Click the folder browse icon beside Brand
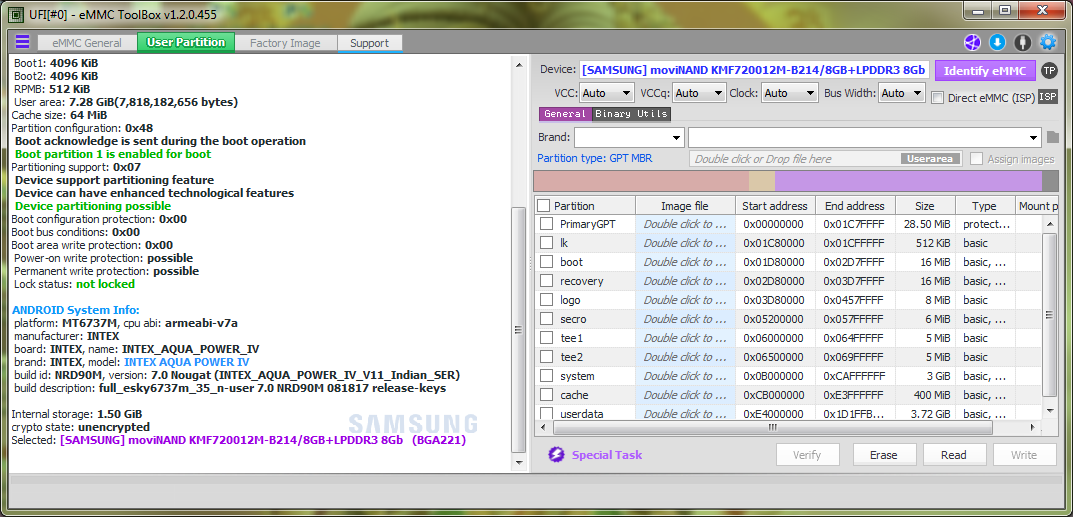This screenshot has height=517, width=1073. [1052, 137]
